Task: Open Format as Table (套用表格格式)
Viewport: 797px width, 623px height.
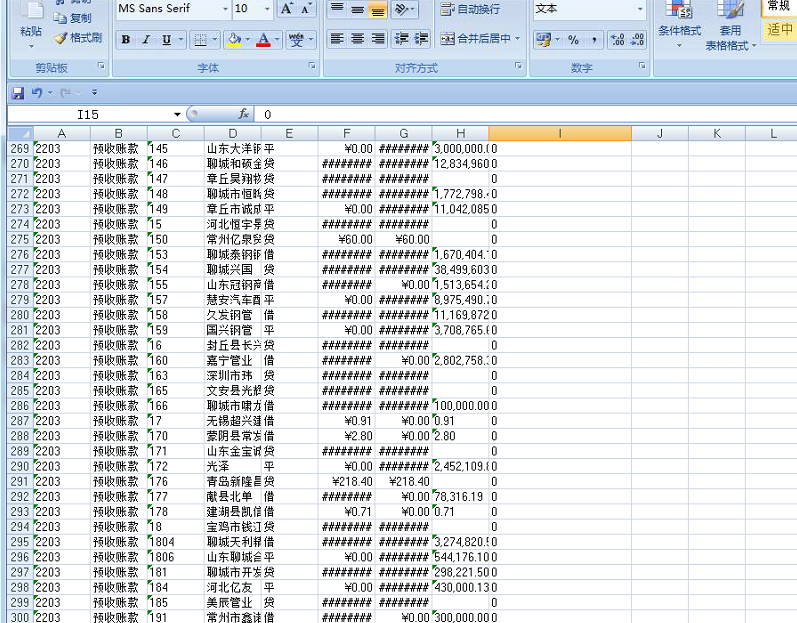Action: tap(730, 25)
